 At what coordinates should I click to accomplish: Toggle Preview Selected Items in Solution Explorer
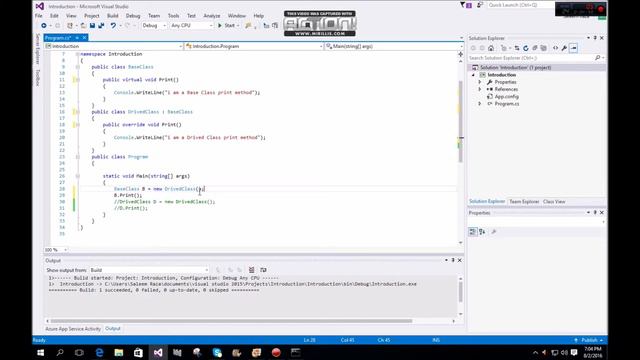point(573,48)
